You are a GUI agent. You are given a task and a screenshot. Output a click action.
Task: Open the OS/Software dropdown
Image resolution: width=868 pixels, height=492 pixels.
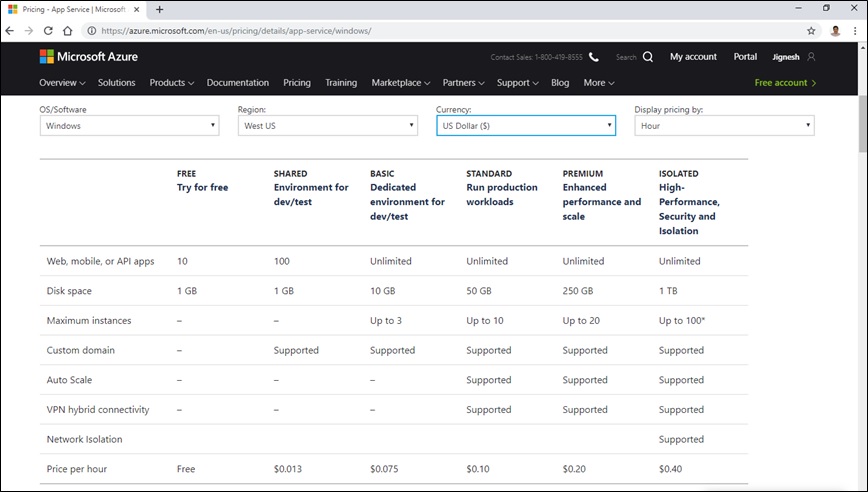tap(129, 126)
